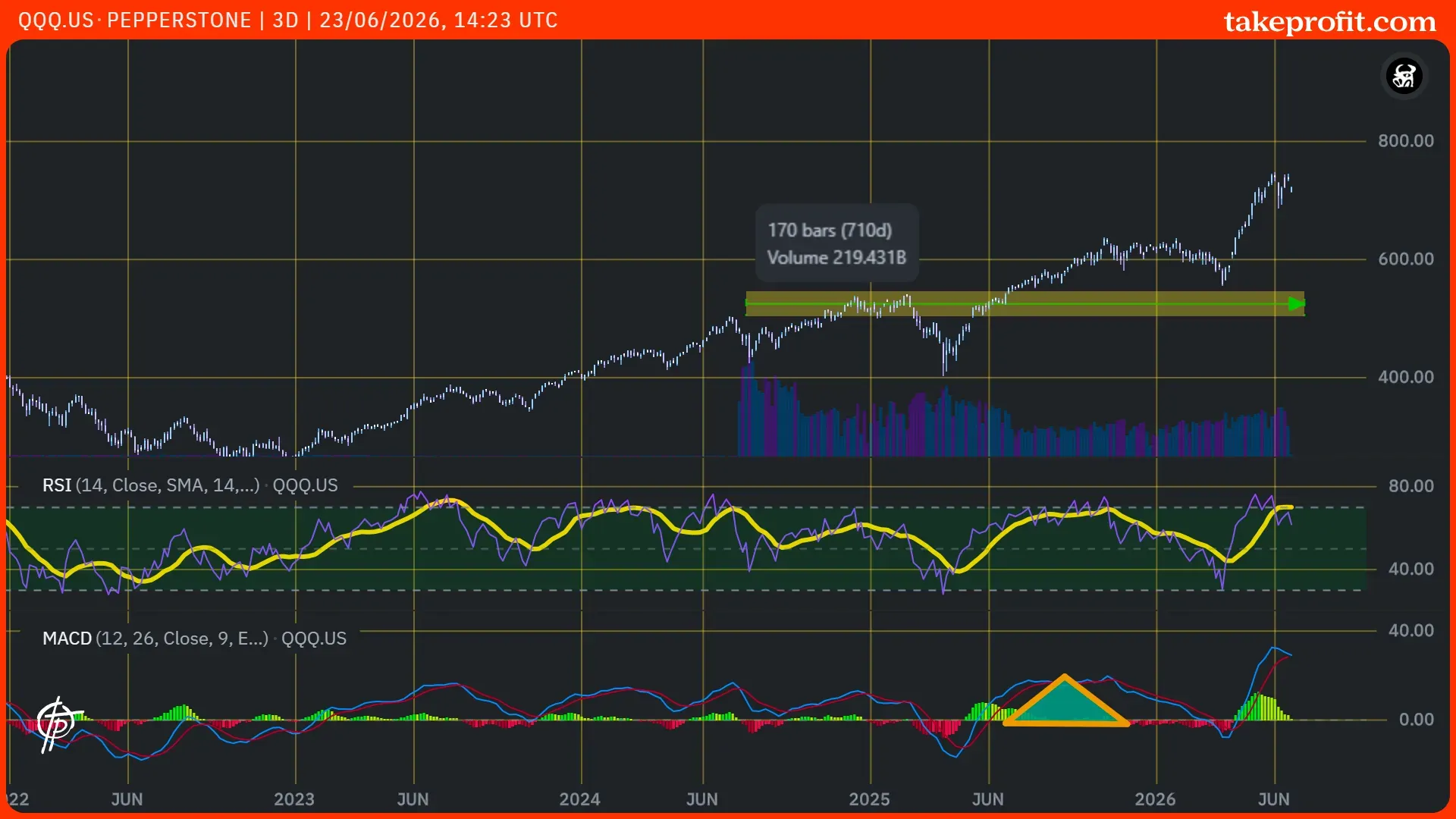
Task: Click the 2026 time axis label
Action: click(1155, 799)
